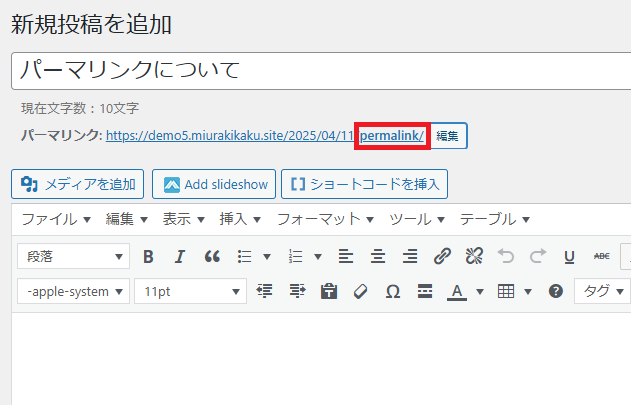631x405 pixels.
Task: Click the insert link icon
Action: point(442,256)
